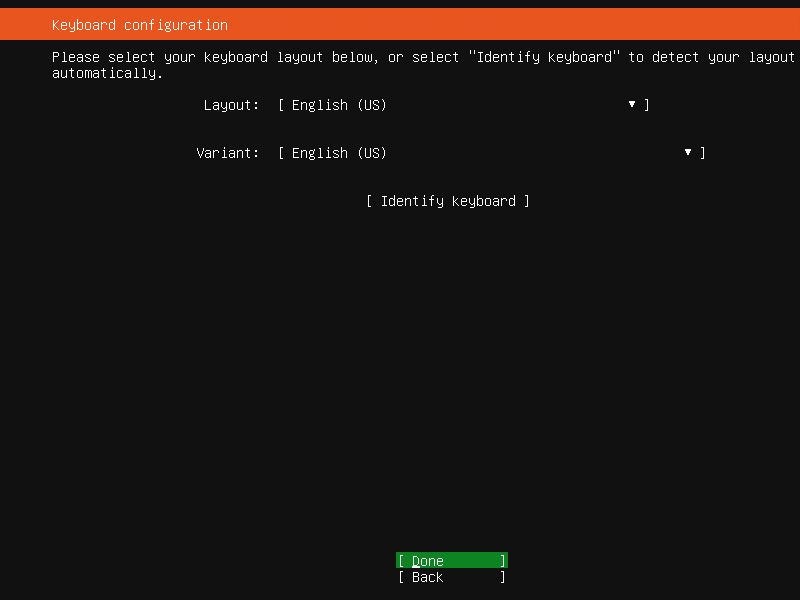Open the Layout dropdown showing English (US)
Image resolution: width=800 pixels, height=600 pixels.
[464, 105]
